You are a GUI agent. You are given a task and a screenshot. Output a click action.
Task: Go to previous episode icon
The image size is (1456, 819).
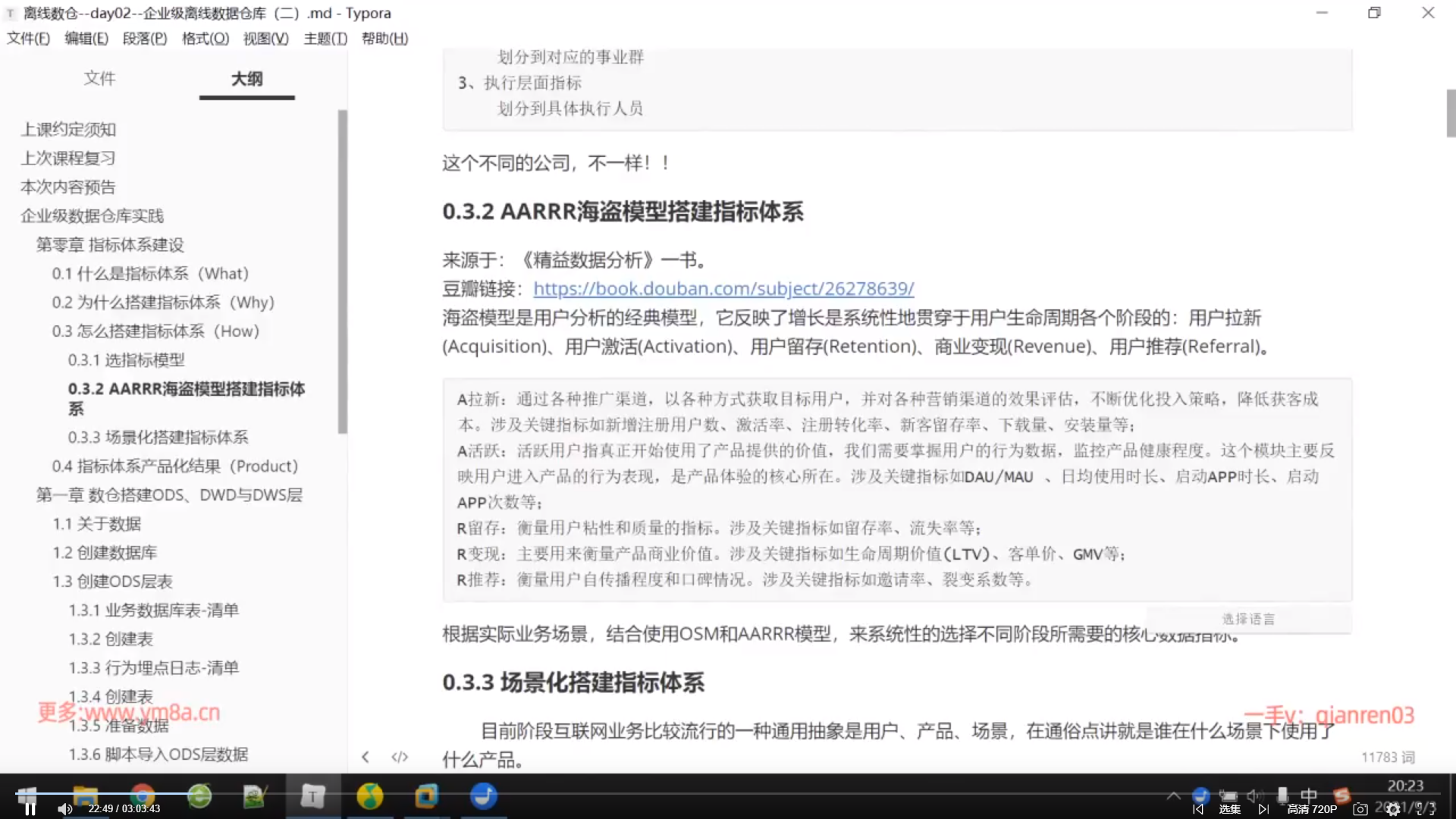pyautogui.click(x=1198, y=809)
